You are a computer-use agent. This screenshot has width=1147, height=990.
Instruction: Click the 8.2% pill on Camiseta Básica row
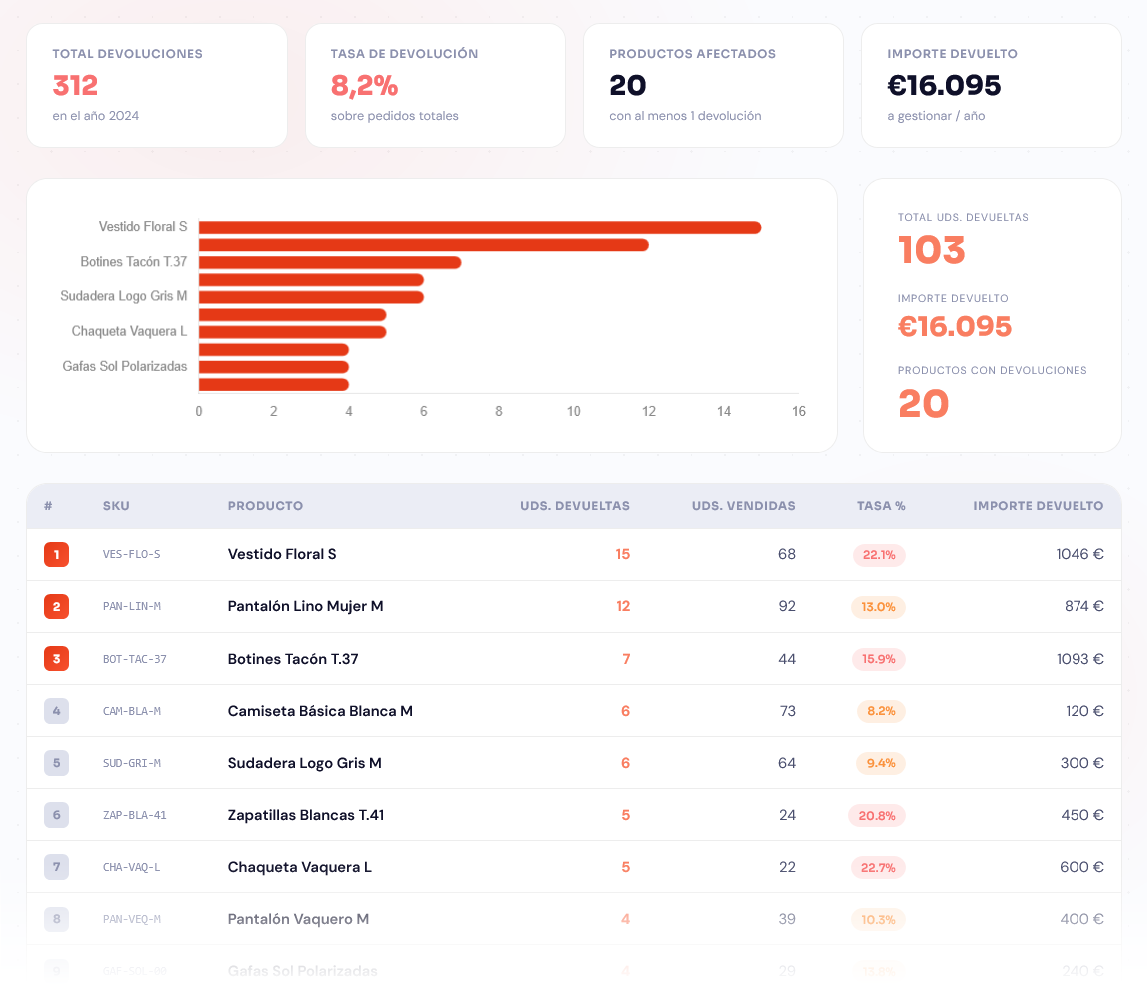(878, 710)
